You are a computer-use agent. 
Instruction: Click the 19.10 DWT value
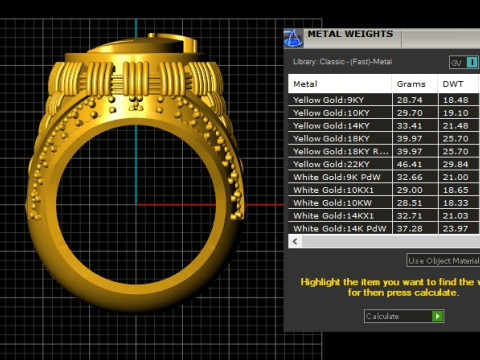coord(456,113)
